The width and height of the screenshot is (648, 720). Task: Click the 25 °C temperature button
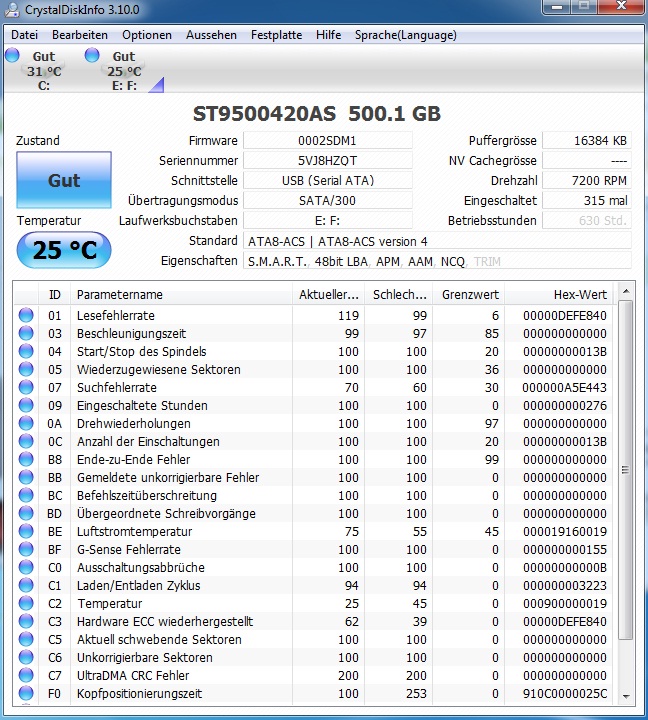coord(64,250)
